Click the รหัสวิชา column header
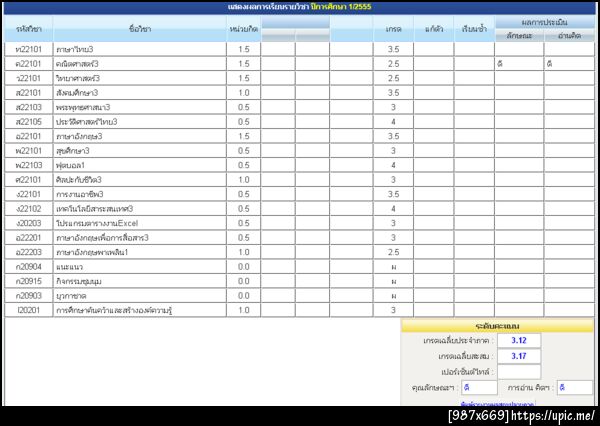 29,29
